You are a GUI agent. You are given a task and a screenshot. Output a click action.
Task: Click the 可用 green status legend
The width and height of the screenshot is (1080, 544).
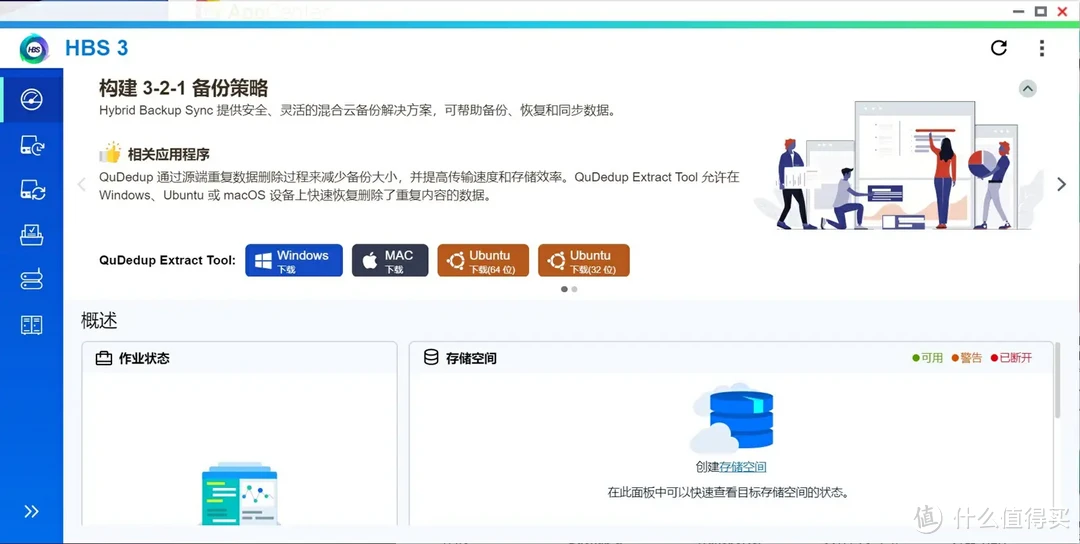pos(927,358)
